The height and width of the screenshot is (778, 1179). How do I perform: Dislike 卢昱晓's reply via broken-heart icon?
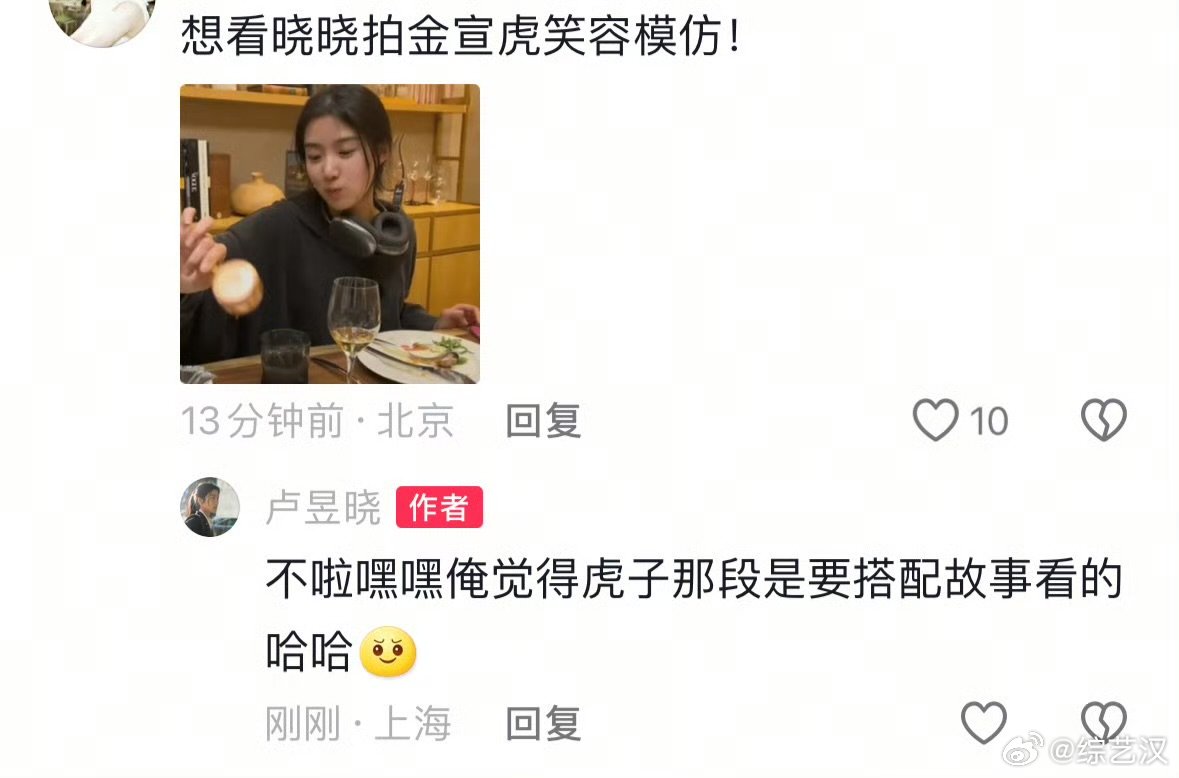(x=1103, y=720)
